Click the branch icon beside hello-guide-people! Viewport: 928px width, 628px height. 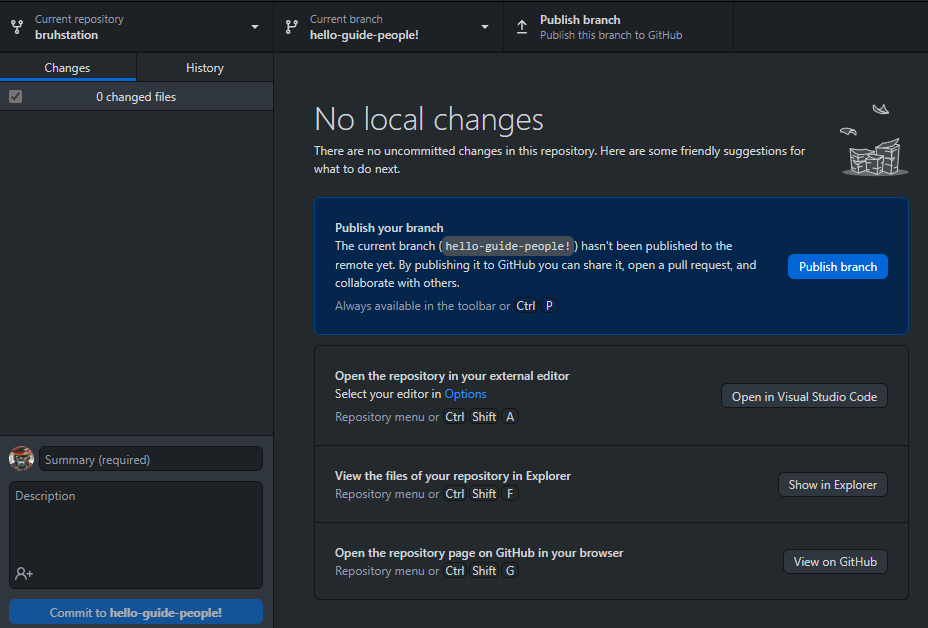coord(292,27)
